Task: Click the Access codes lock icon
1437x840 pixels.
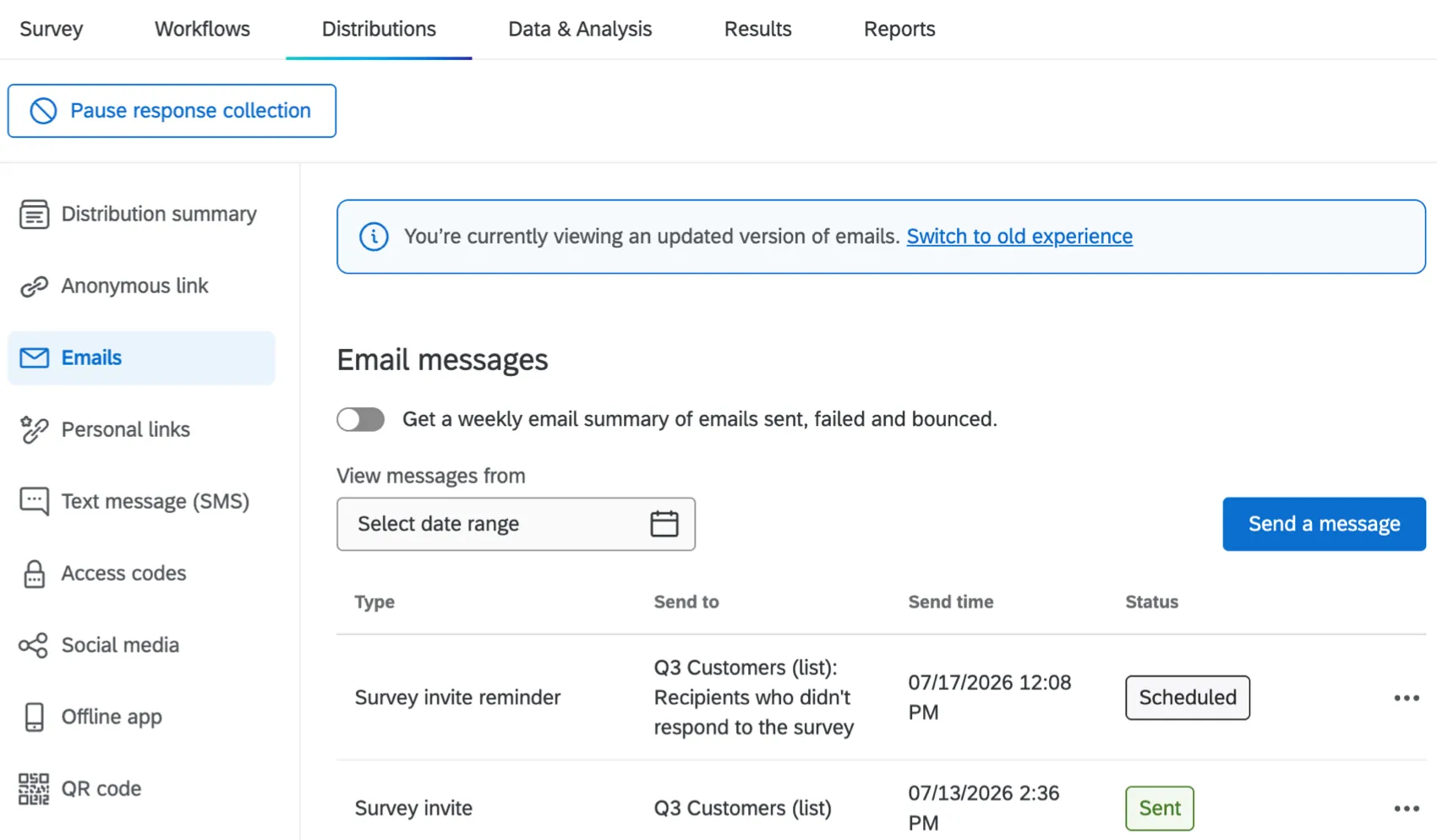Action: pos(34,574)
